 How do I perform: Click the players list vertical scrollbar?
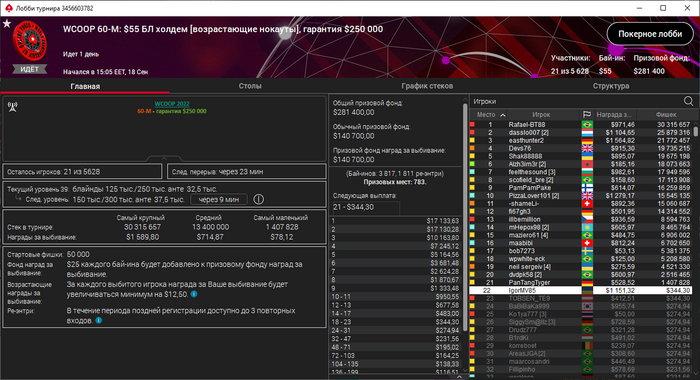point(696,131)
